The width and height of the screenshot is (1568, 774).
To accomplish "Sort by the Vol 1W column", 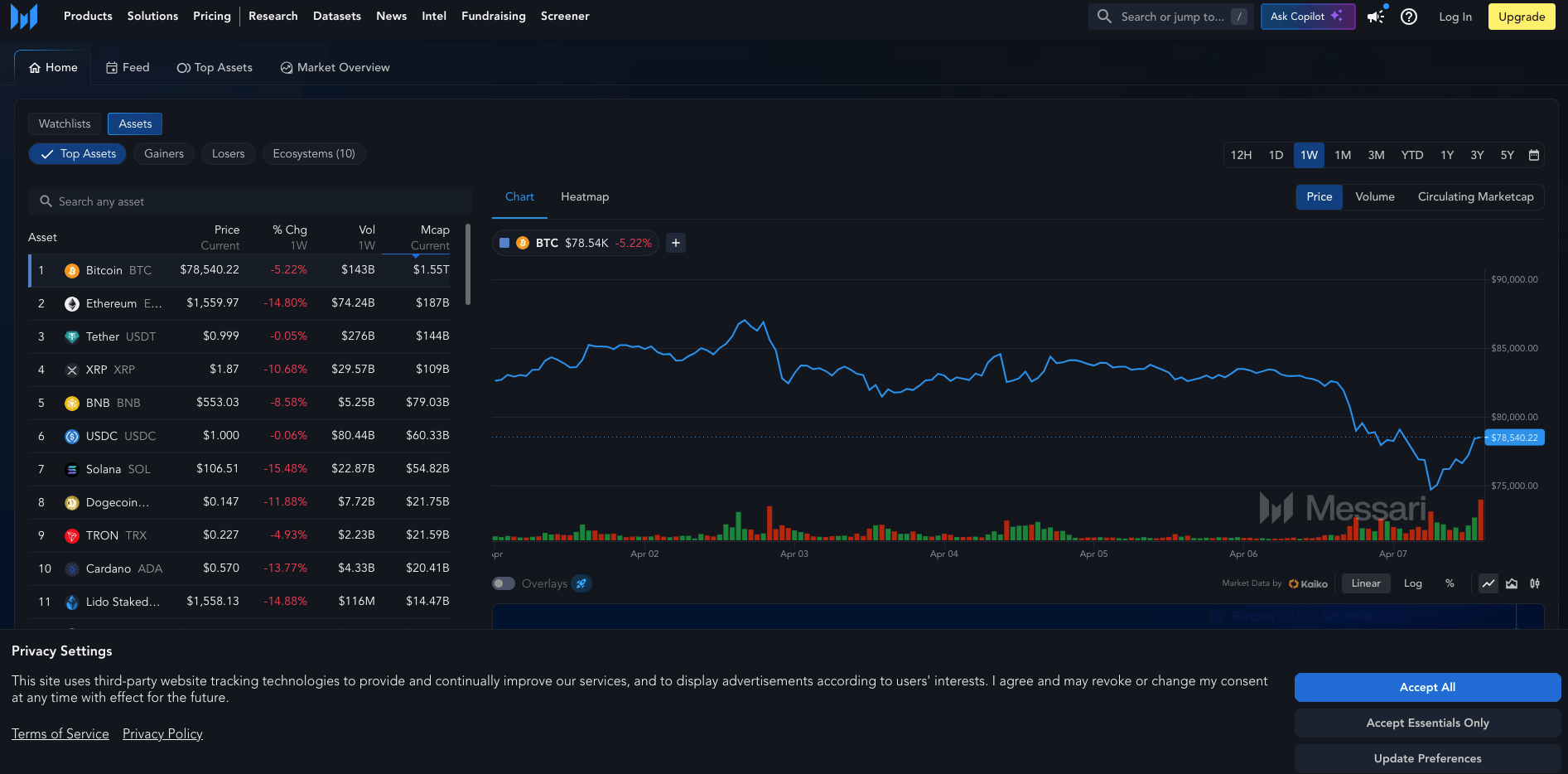I will 367,238.
